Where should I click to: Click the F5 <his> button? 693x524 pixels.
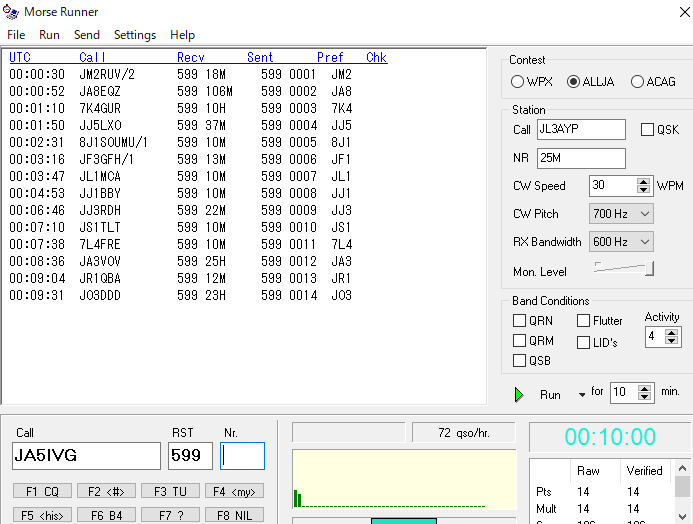click(x=42, y=515)
